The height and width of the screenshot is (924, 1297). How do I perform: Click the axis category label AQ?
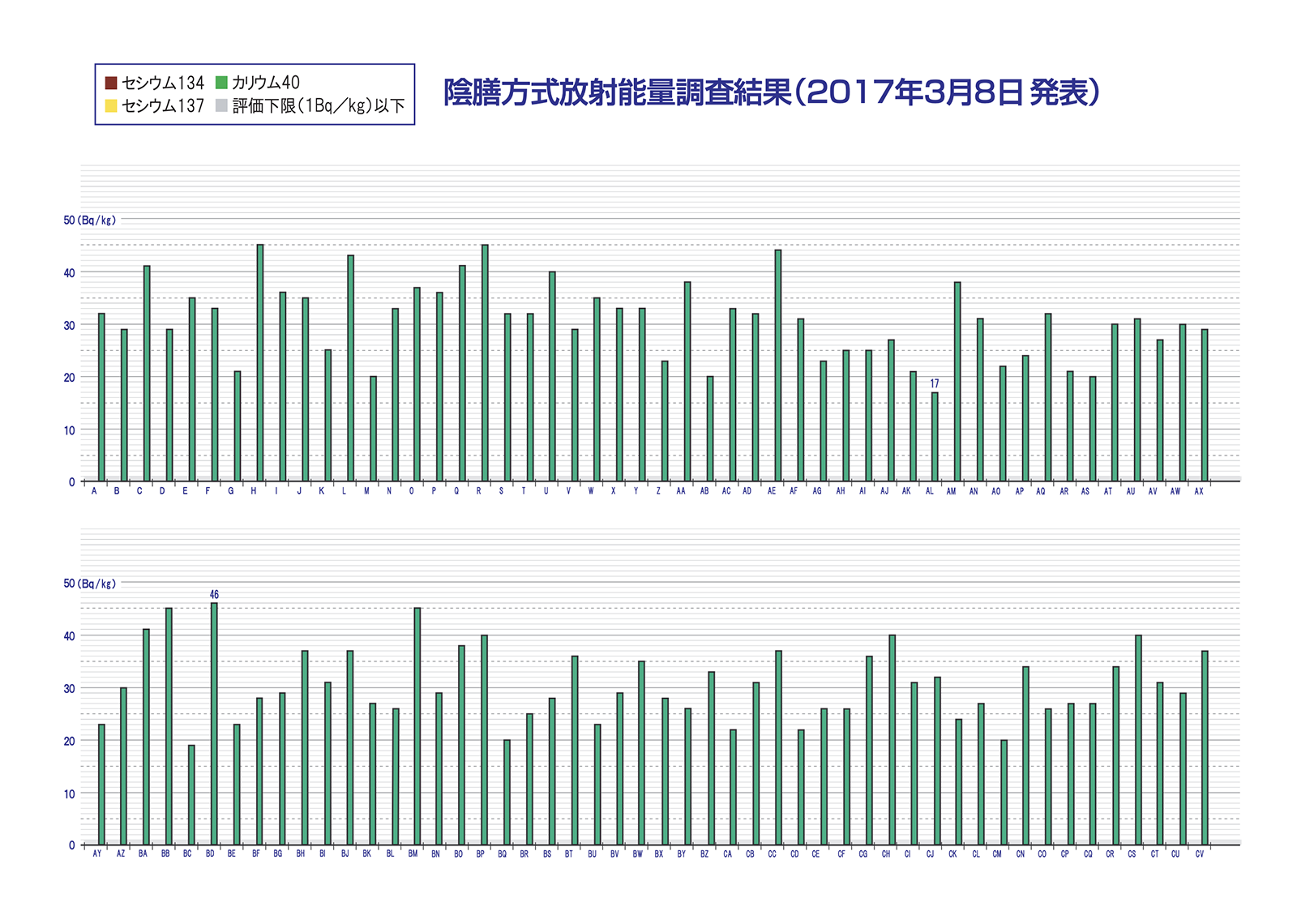(x=1041, y=491)
